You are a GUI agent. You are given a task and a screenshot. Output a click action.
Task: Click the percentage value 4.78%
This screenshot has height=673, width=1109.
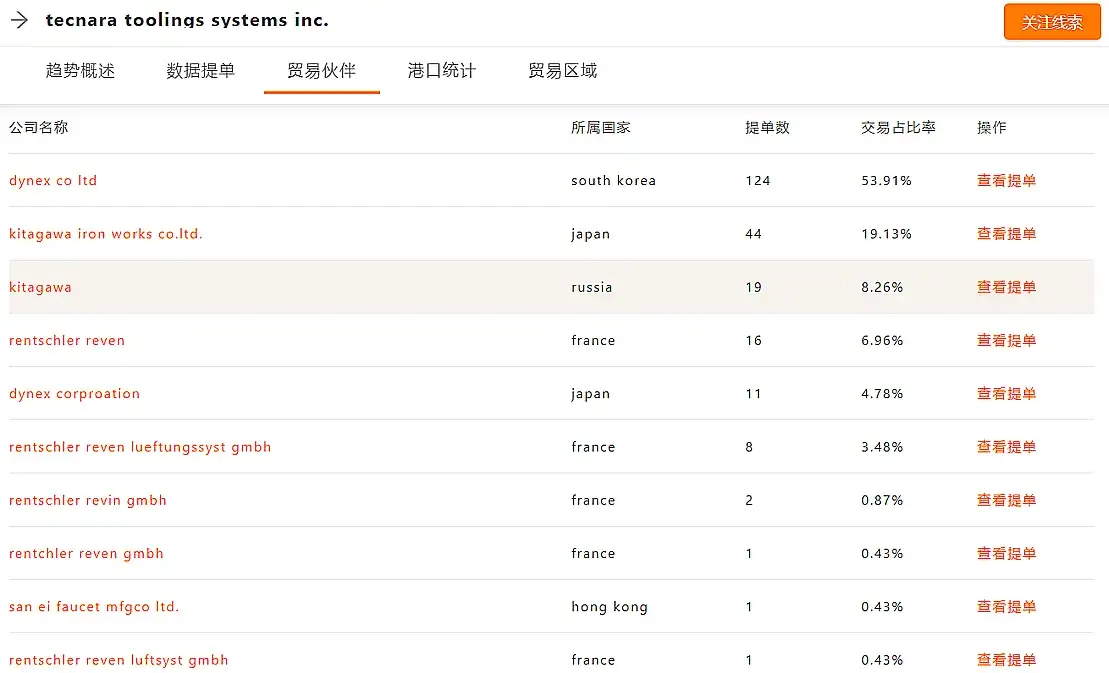click(882, 394)
